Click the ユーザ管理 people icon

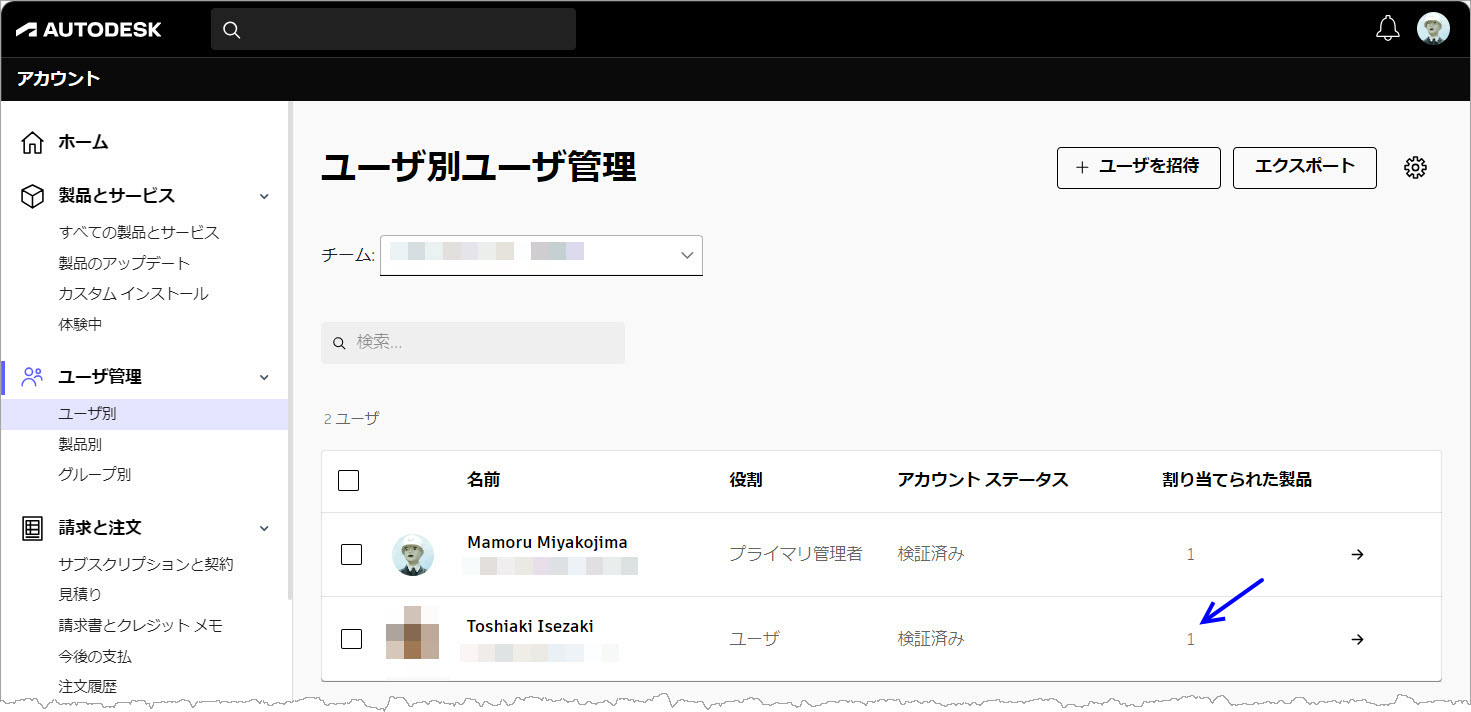[x=31, y=376]
